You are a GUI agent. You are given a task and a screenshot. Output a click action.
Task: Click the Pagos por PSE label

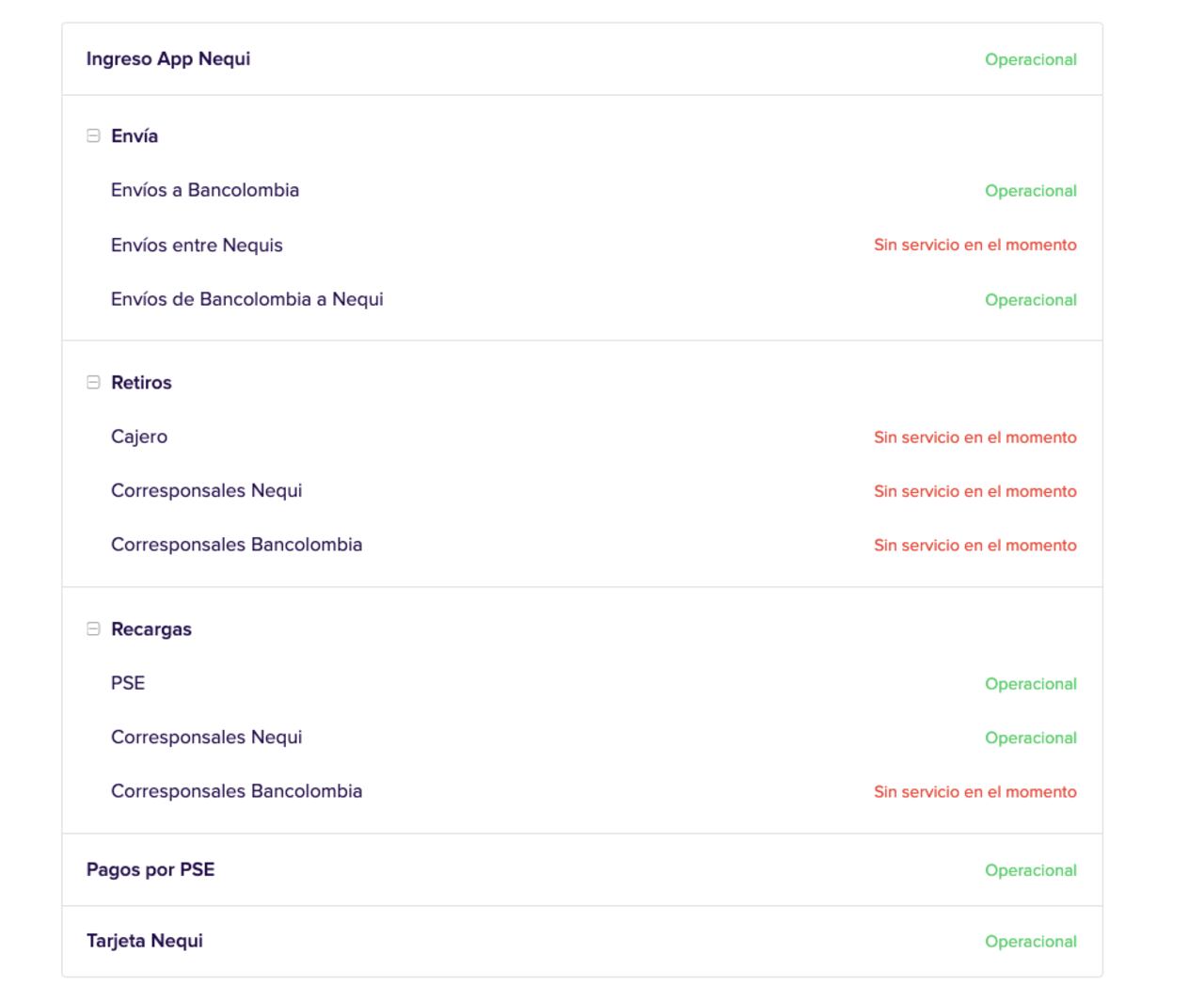click(150, 870)
